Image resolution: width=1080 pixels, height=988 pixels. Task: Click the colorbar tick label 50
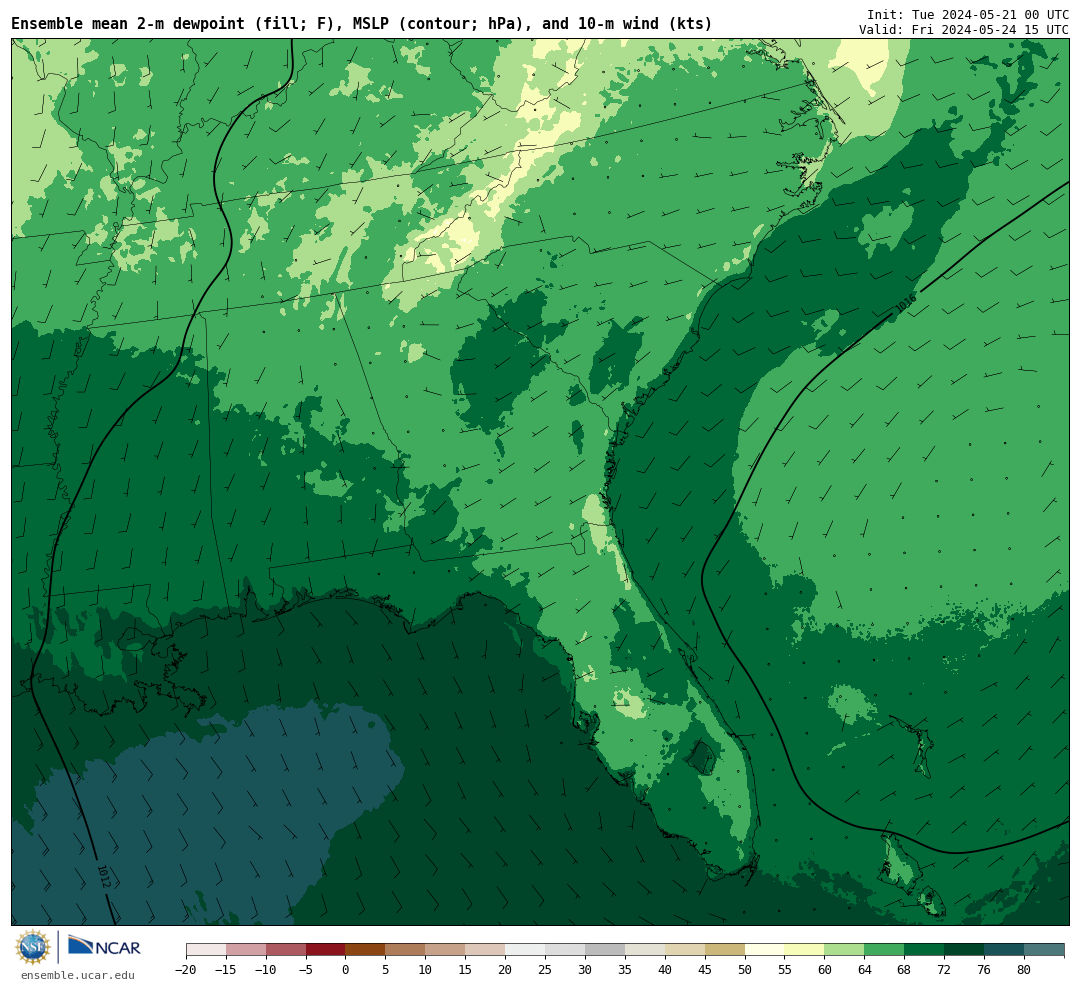(x=745, y=969)
